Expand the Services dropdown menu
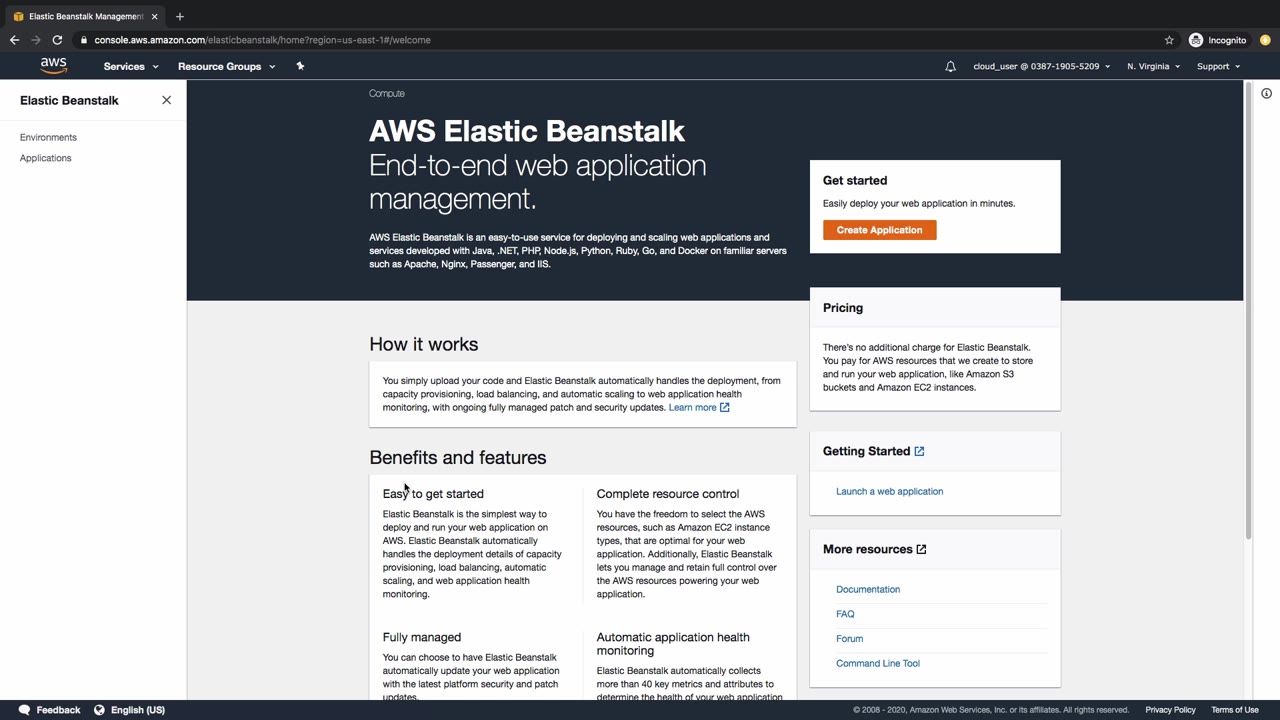The width and height of the screenshot is (1280, 720). point(130,66)
